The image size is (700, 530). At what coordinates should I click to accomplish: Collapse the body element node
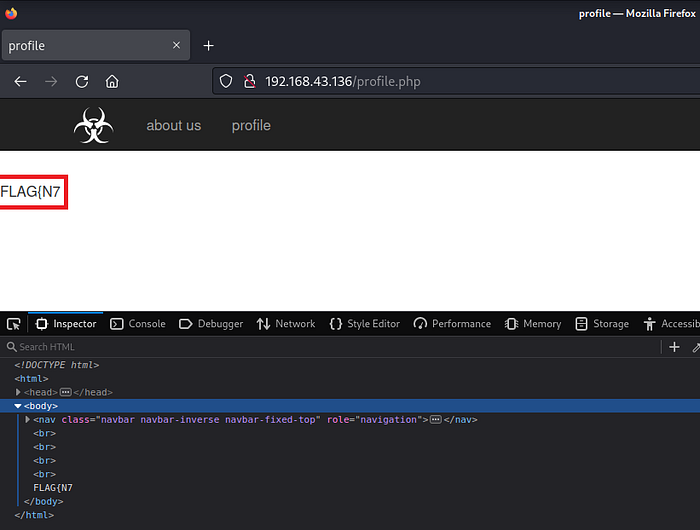(18, 406)
